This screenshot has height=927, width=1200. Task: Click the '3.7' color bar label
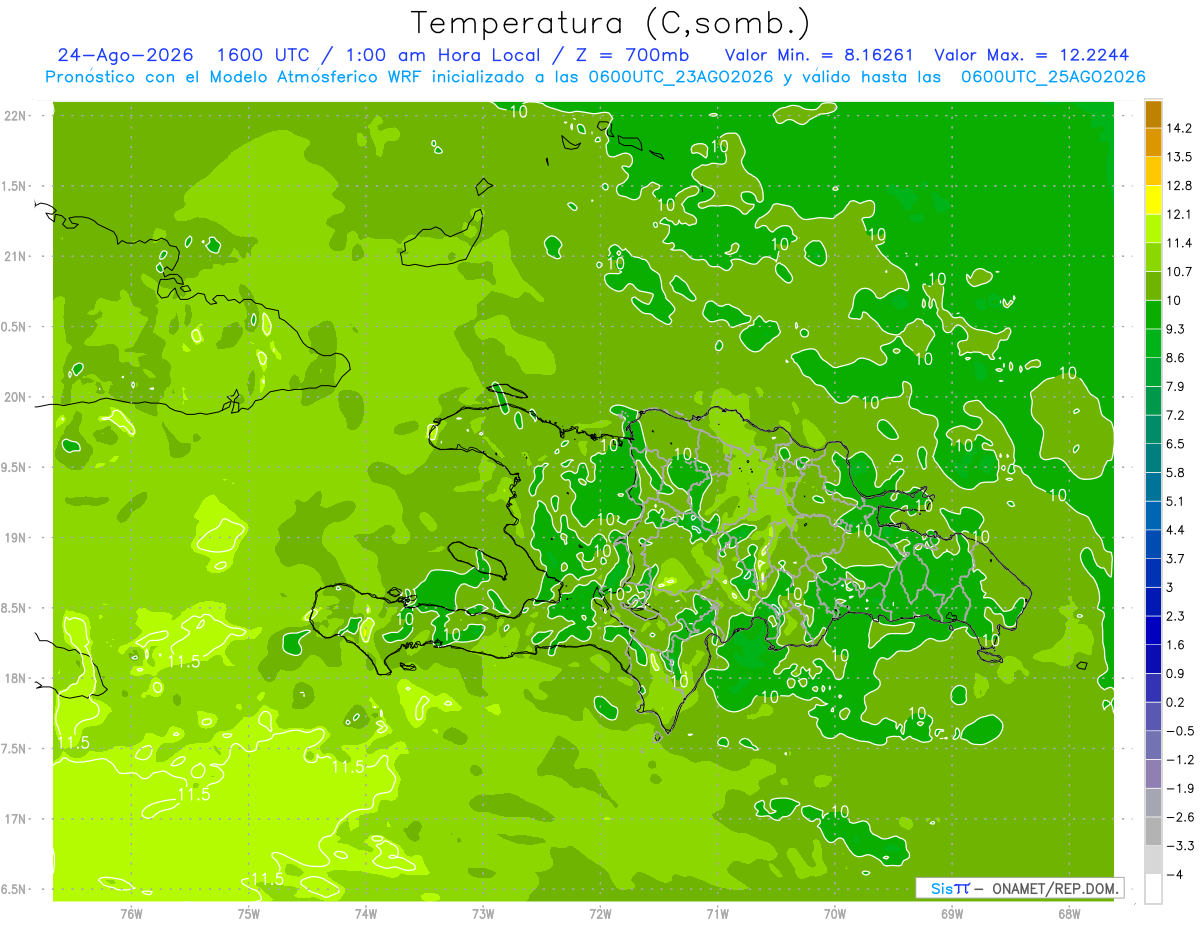coord(1176,559)
